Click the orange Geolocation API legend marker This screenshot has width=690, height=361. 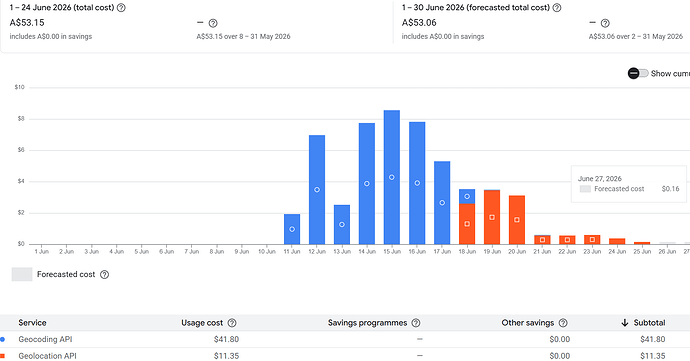pyautogui.click(x=3, y=356)
